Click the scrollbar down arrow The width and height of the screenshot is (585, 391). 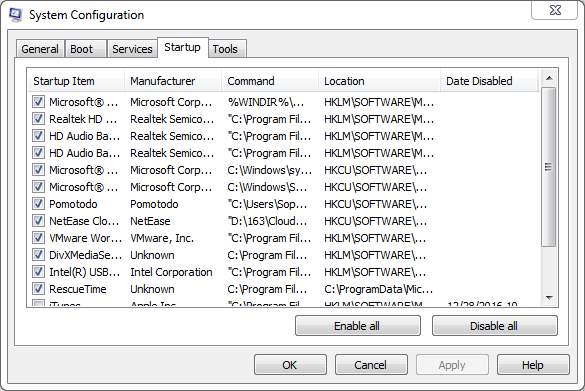point(549,297)
